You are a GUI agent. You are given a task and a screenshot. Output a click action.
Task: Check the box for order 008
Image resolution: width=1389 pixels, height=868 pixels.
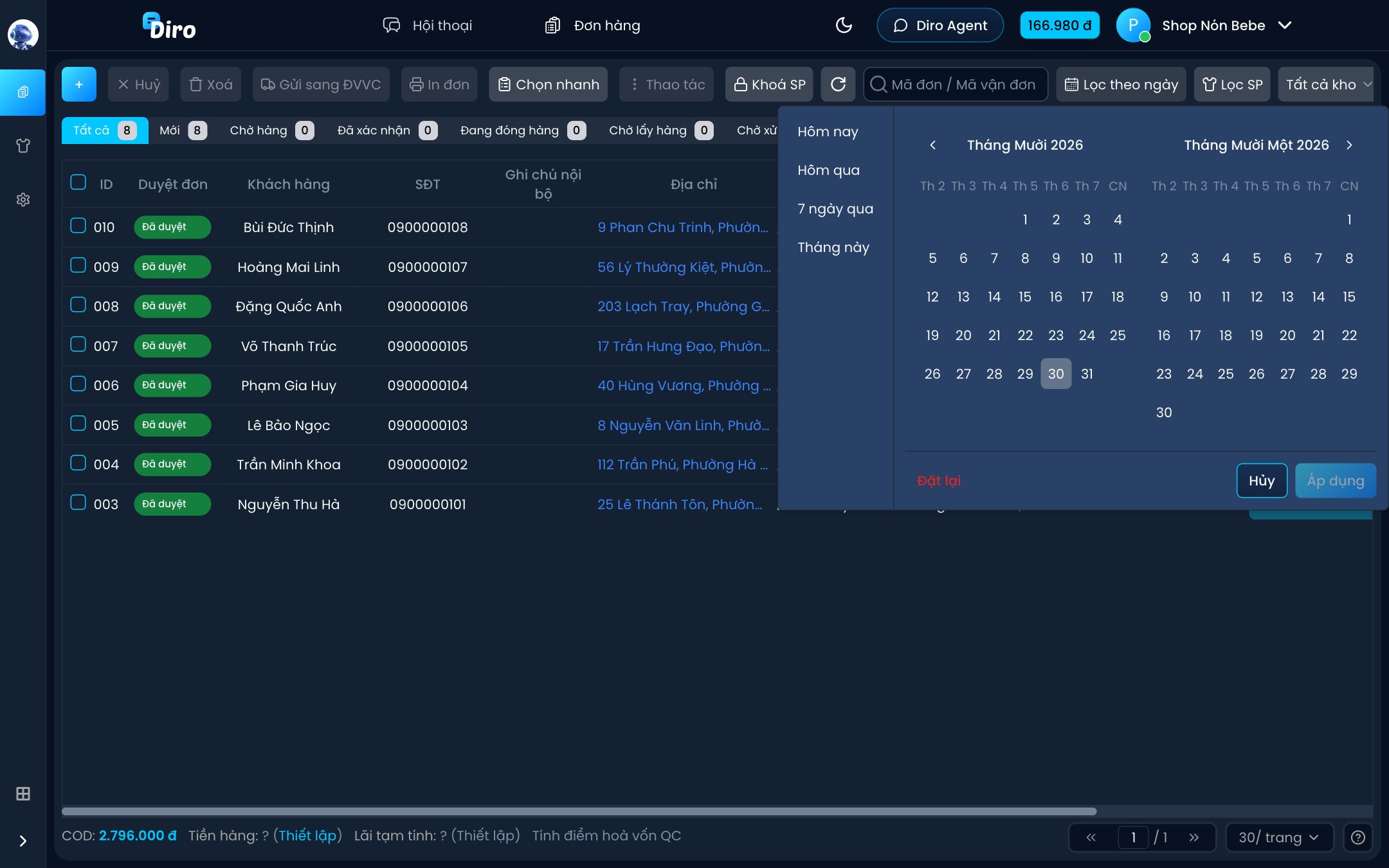pos(78,304)
